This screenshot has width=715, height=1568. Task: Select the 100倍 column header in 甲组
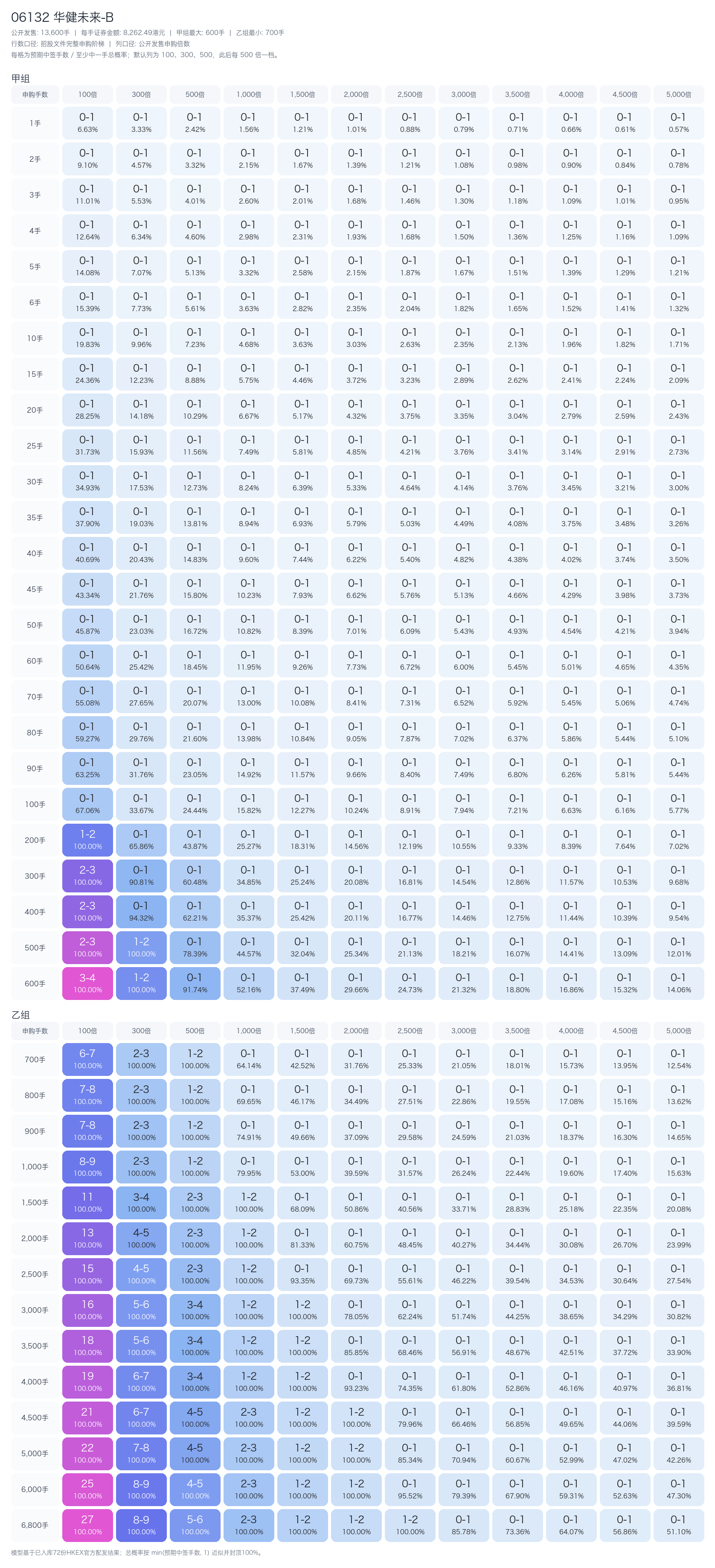[x=87, y=94]
